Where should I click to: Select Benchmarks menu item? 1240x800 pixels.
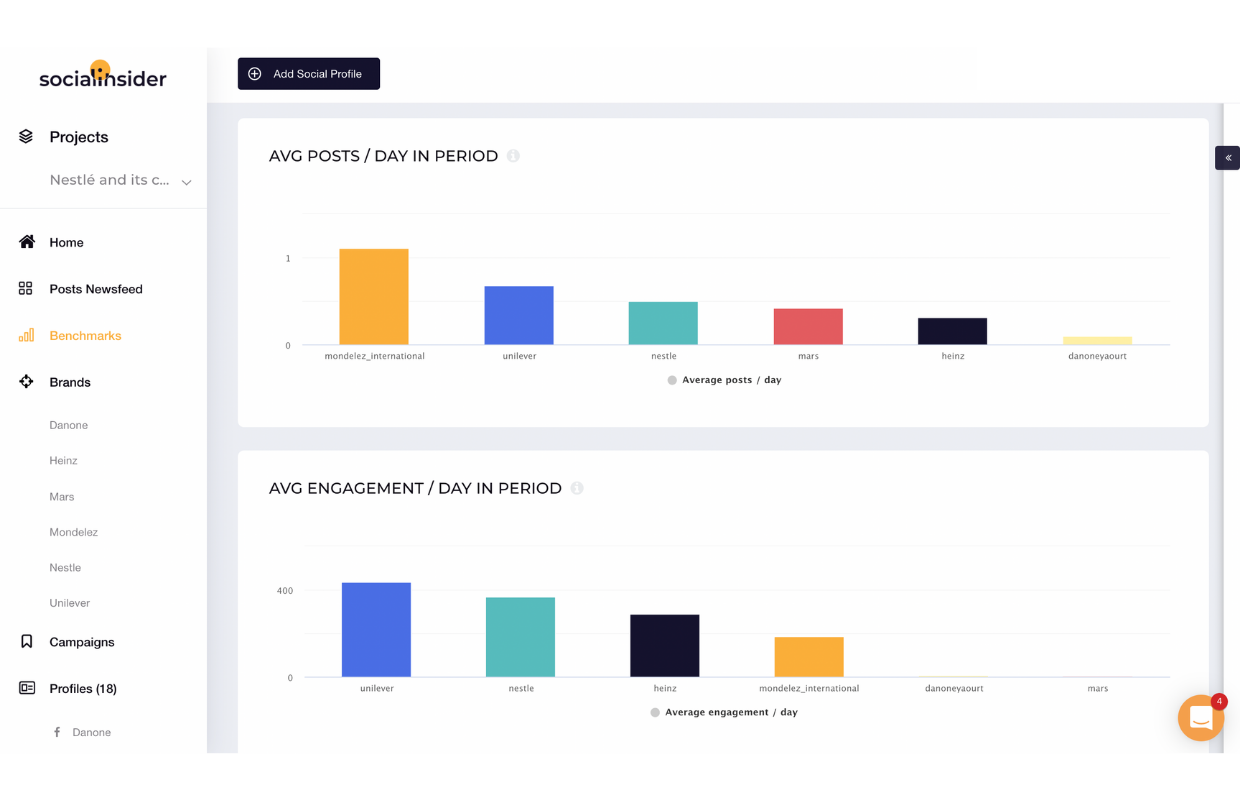tap(85, 336)
